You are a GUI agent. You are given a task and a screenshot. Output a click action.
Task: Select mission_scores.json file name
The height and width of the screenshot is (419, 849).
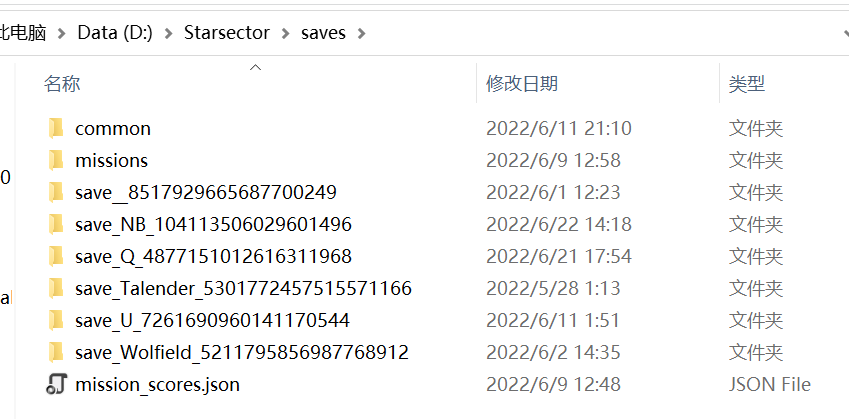click(157, 385)
